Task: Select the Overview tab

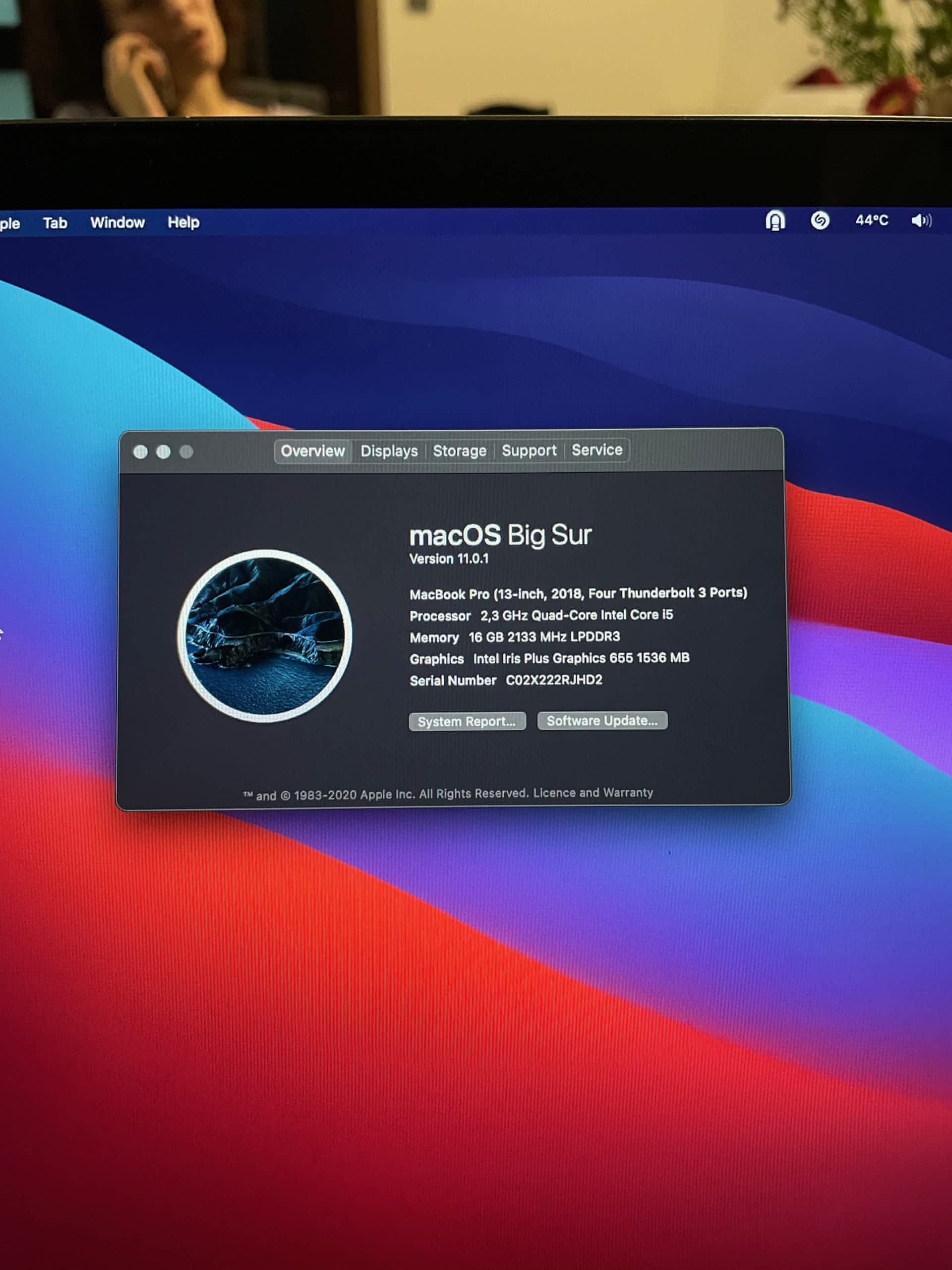Action: point(313,451)
